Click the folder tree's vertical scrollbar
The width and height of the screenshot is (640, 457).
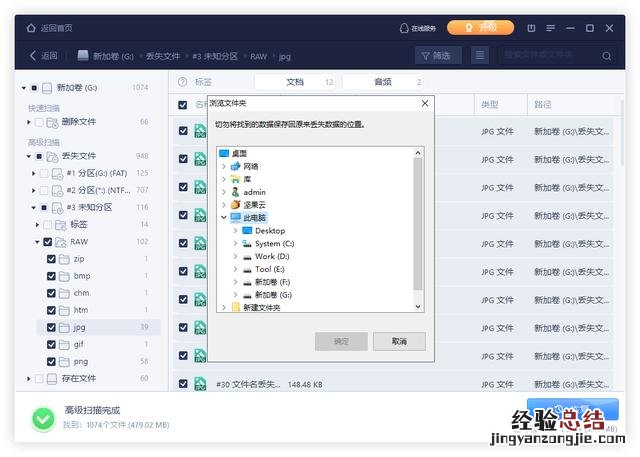coord(418,220)
